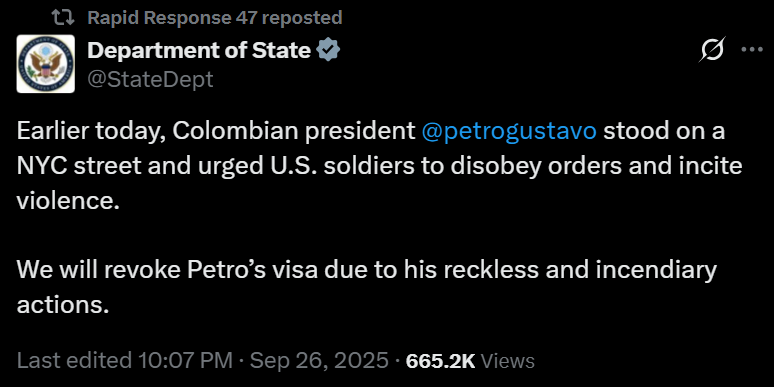
Task: Open the State Department seal avatar
Action: coord(45,64)
